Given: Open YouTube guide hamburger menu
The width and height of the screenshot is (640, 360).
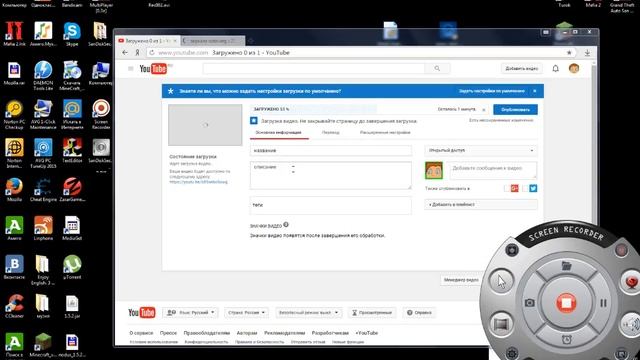Looking at the screenshot, I should point(131,69).
